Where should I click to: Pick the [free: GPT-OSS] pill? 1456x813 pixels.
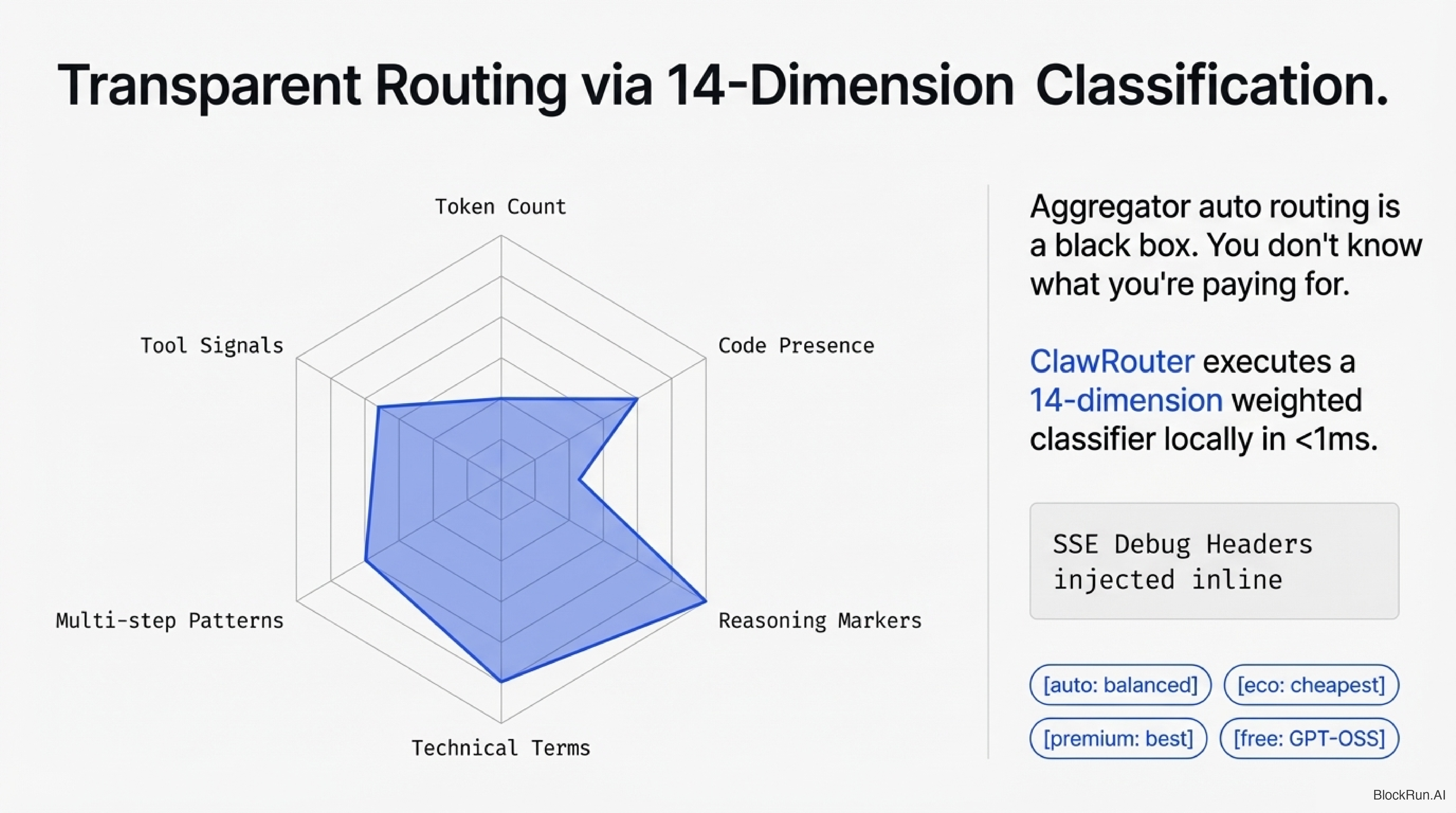coord(1308,738)
